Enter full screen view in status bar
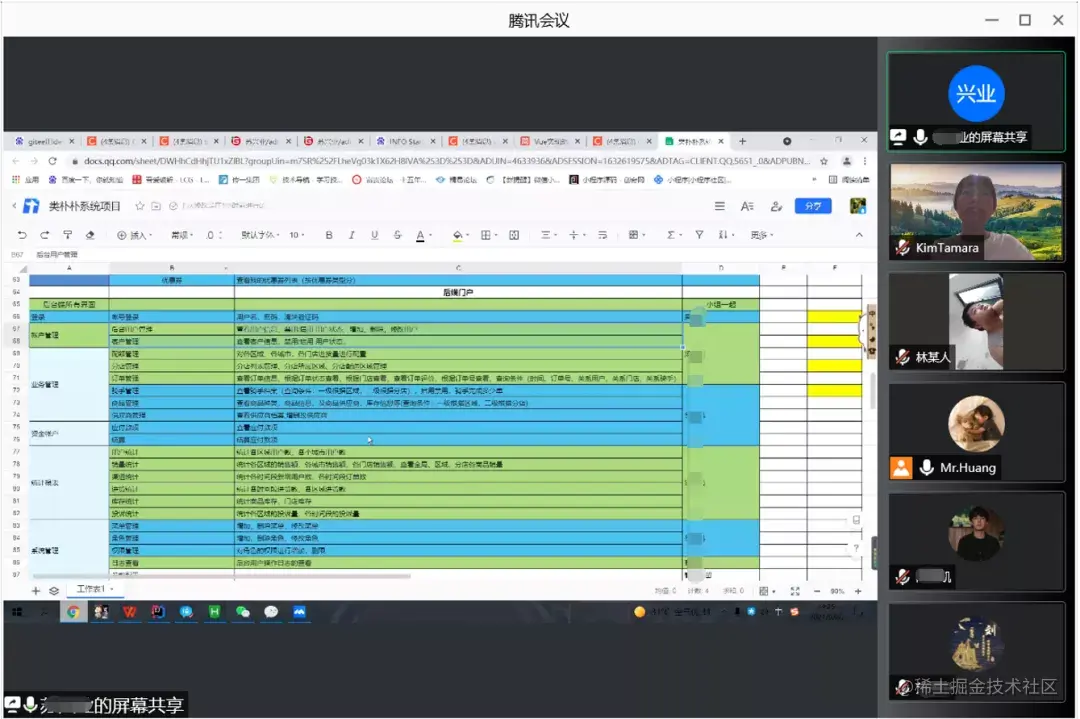 pos(795,592)
